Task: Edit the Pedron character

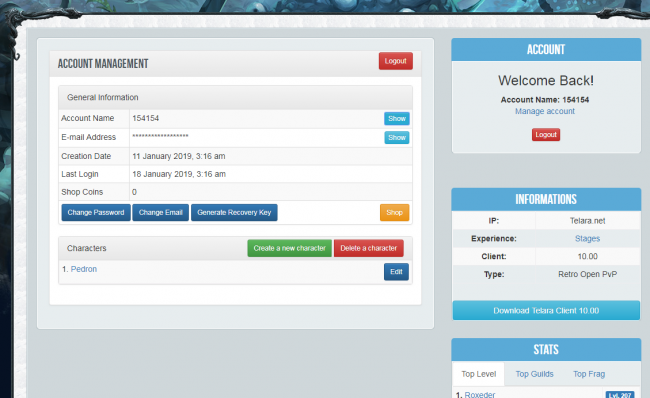Action: point(396,272)
